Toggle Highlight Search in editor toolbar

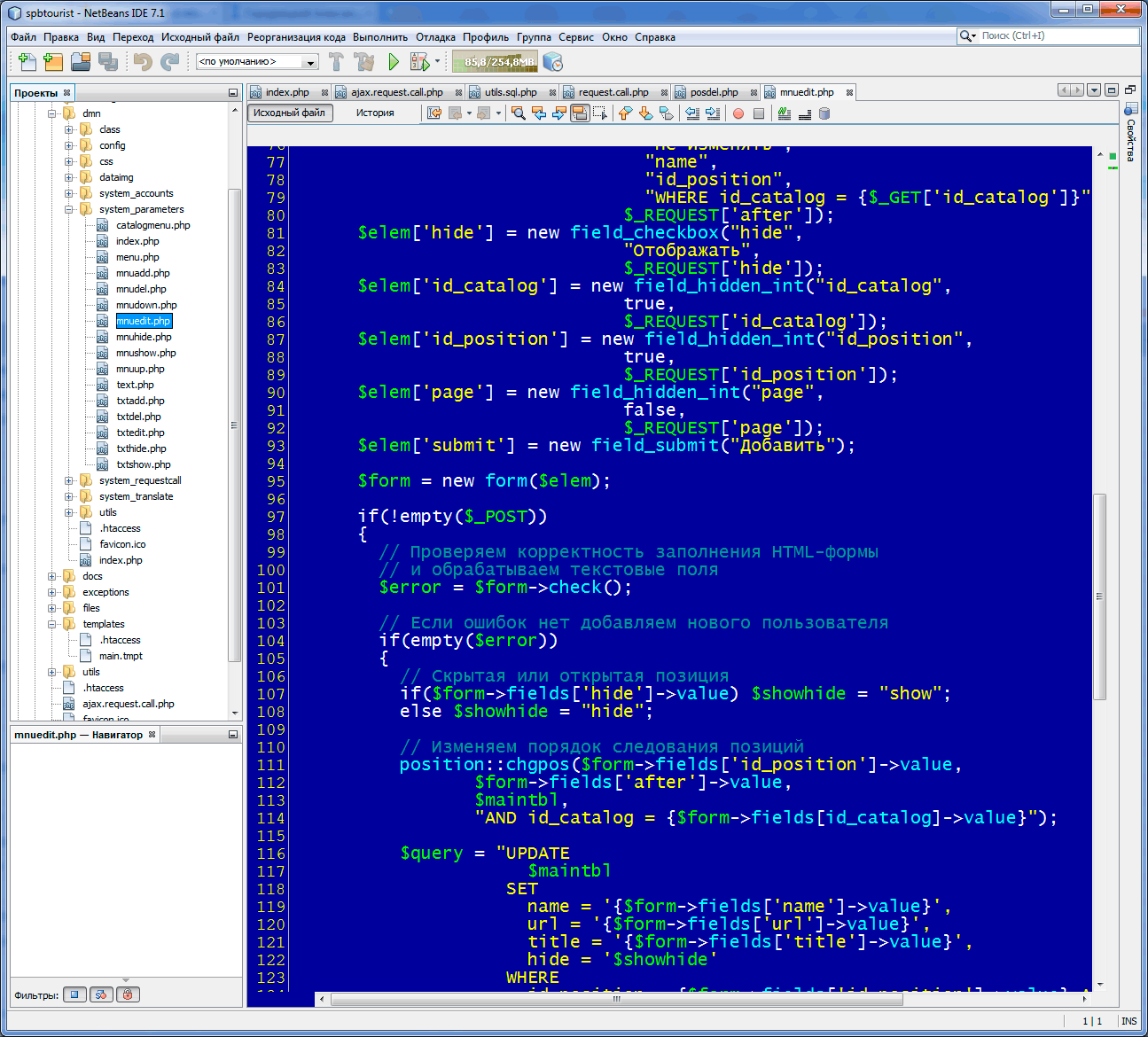[580, 113]
